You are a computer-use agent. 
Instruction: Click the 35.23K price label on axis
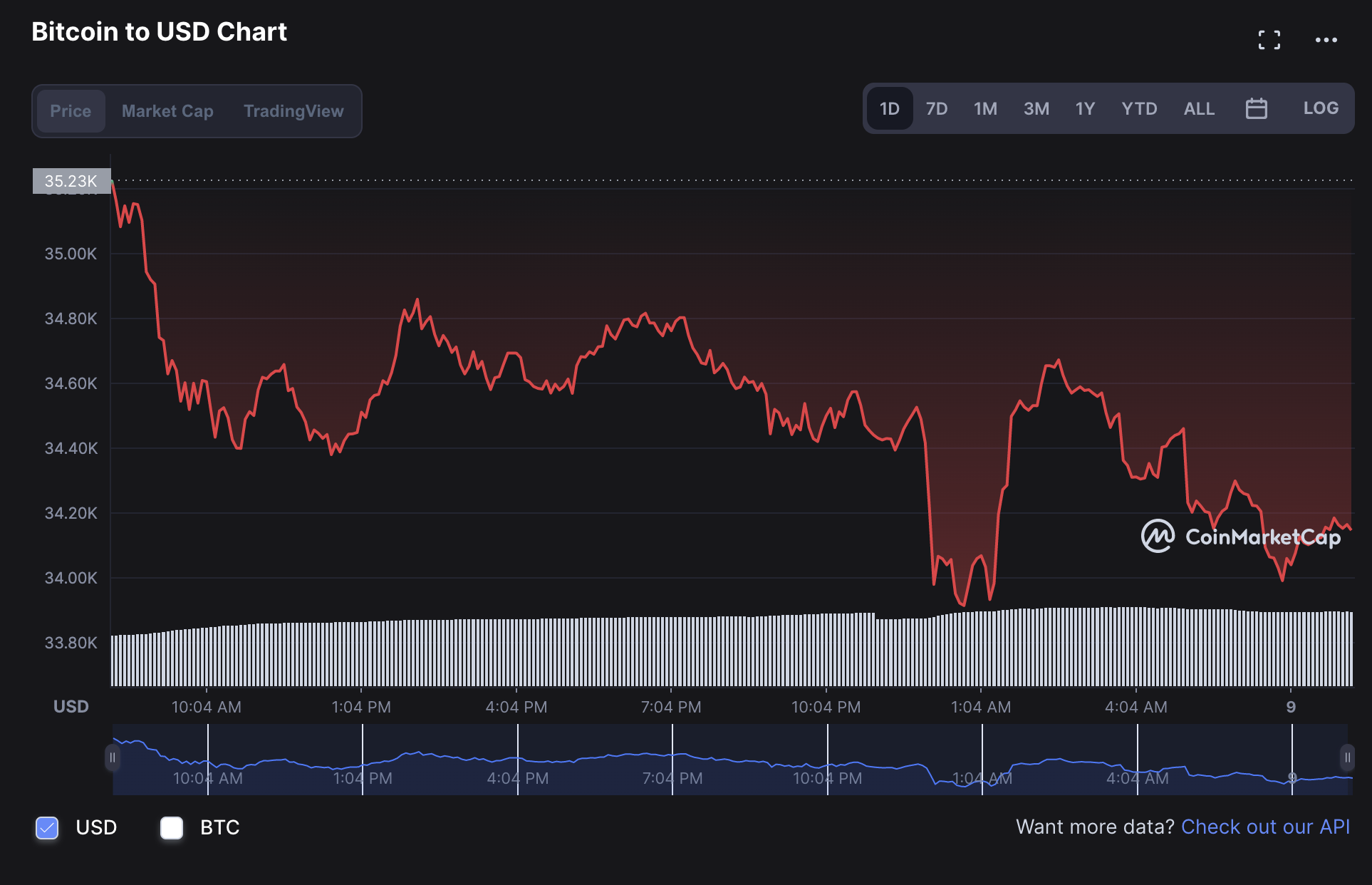[71, 181]
